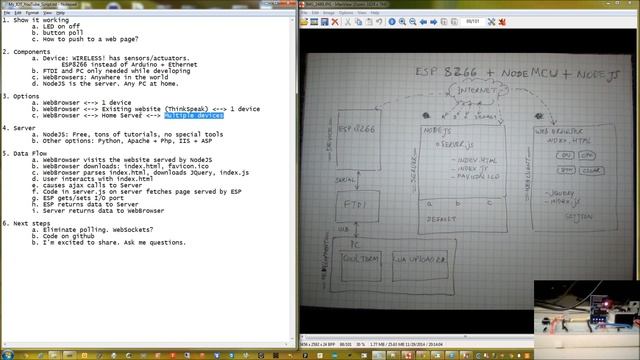
Task: Click 'i. Server returns data to WebBrowser' line
Action: 98,211
